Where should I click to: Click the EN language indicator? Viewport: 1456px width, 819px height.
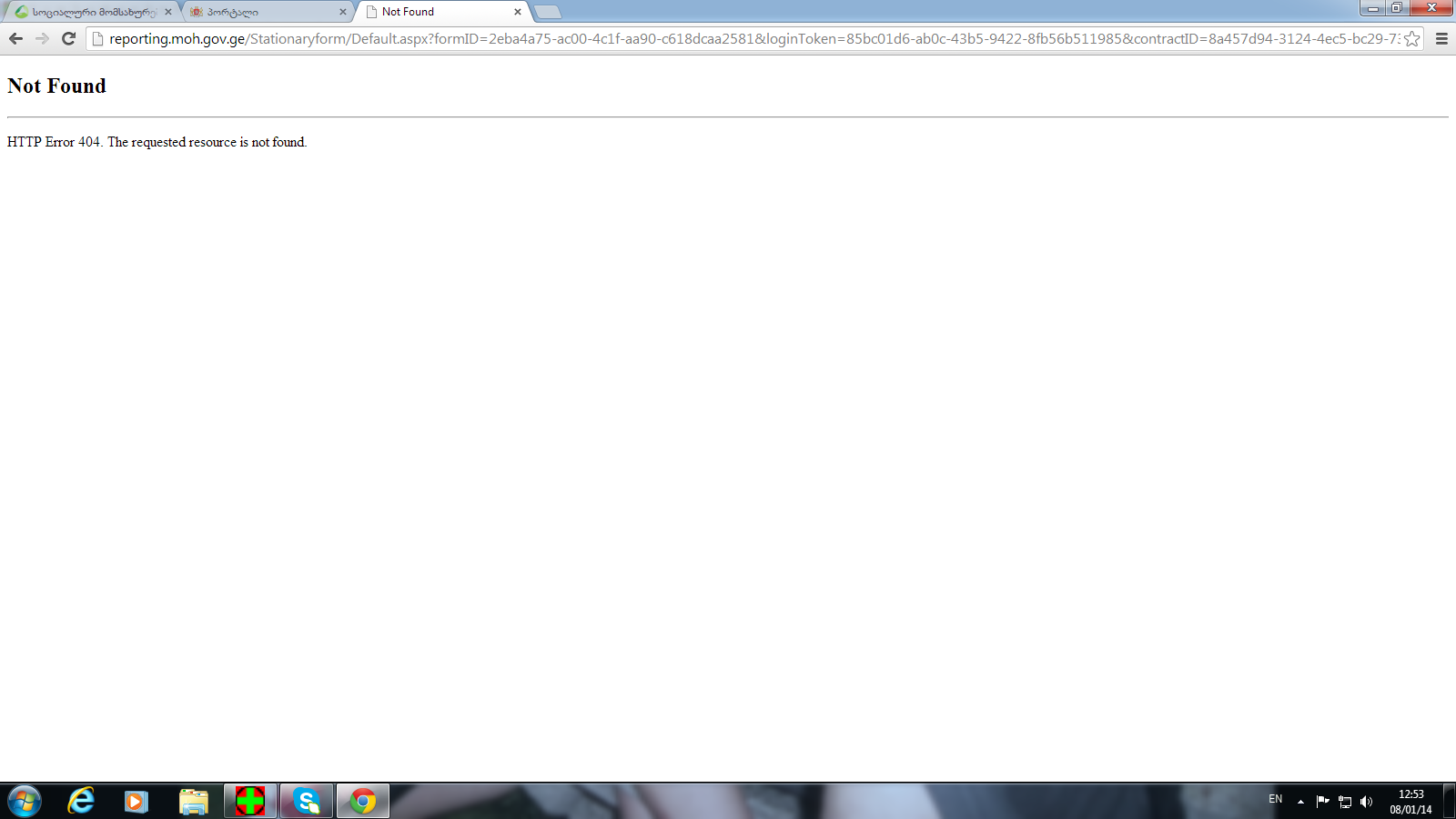pos(1275,799)
